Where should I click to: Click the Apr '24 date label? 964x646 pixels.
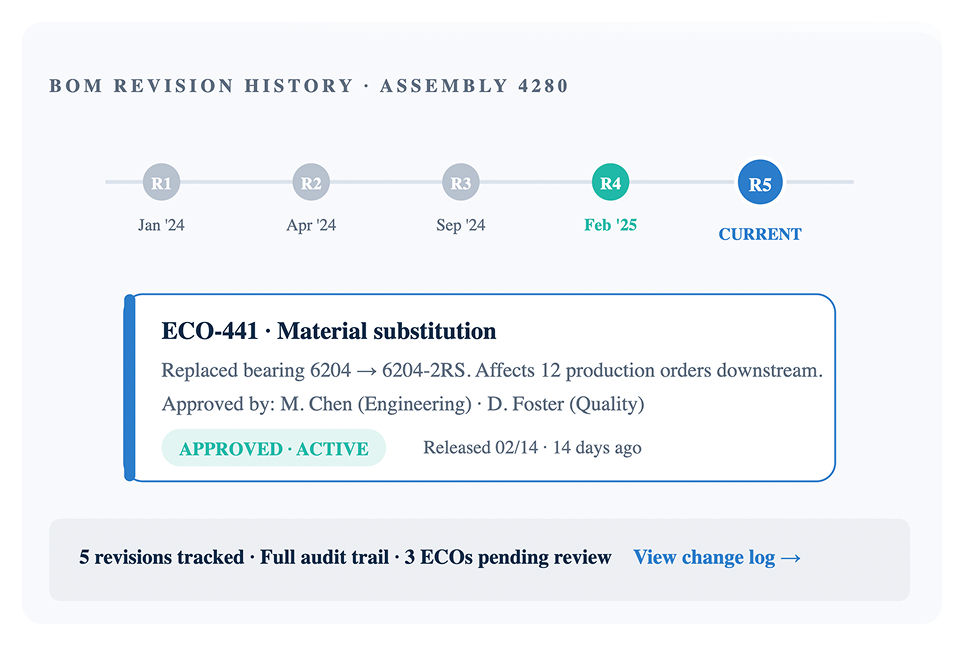pyautogui.click(x=311, y=225)
